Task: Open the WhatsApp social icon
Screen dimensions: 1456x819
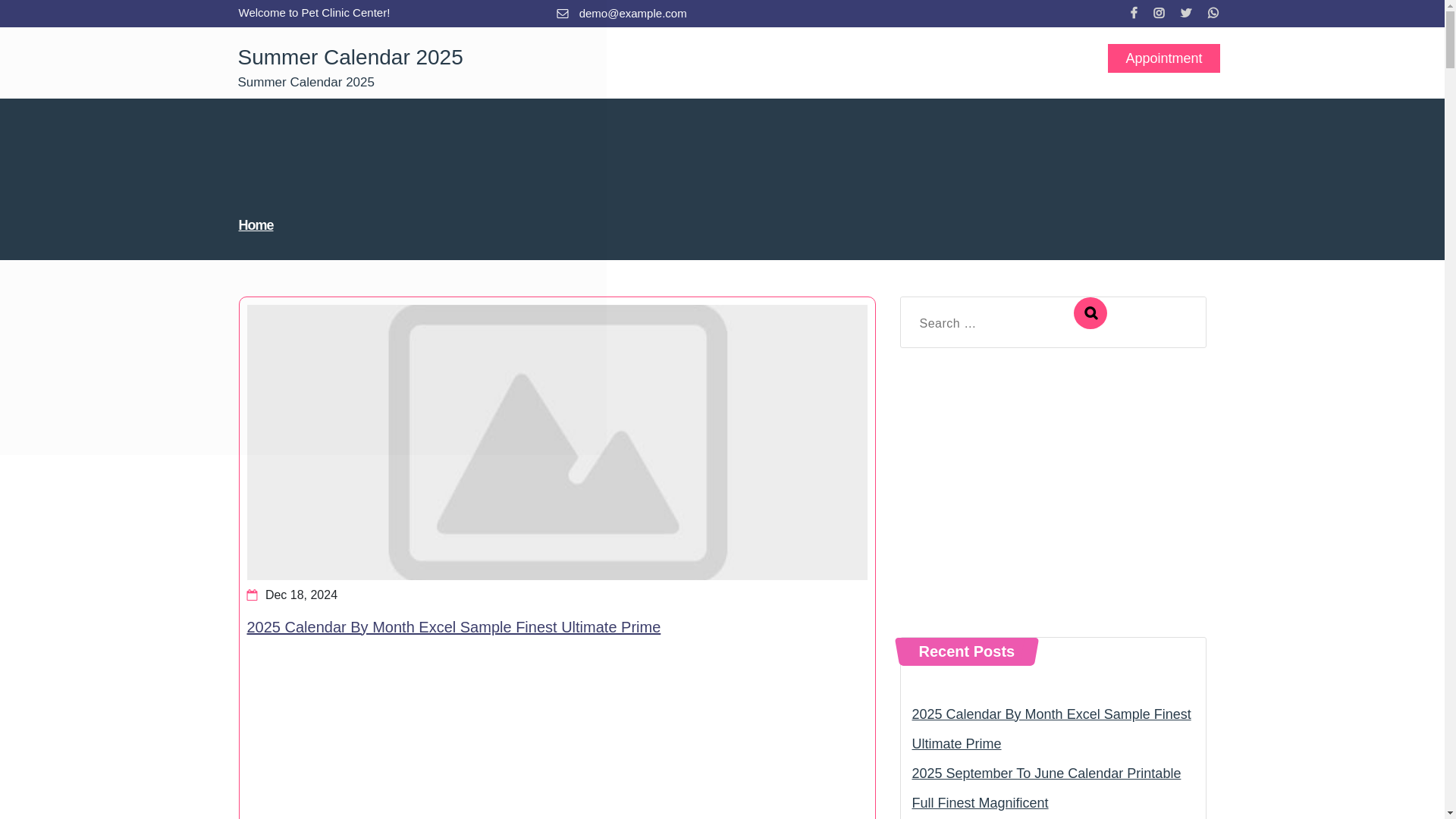Action: pos(1213,13)
